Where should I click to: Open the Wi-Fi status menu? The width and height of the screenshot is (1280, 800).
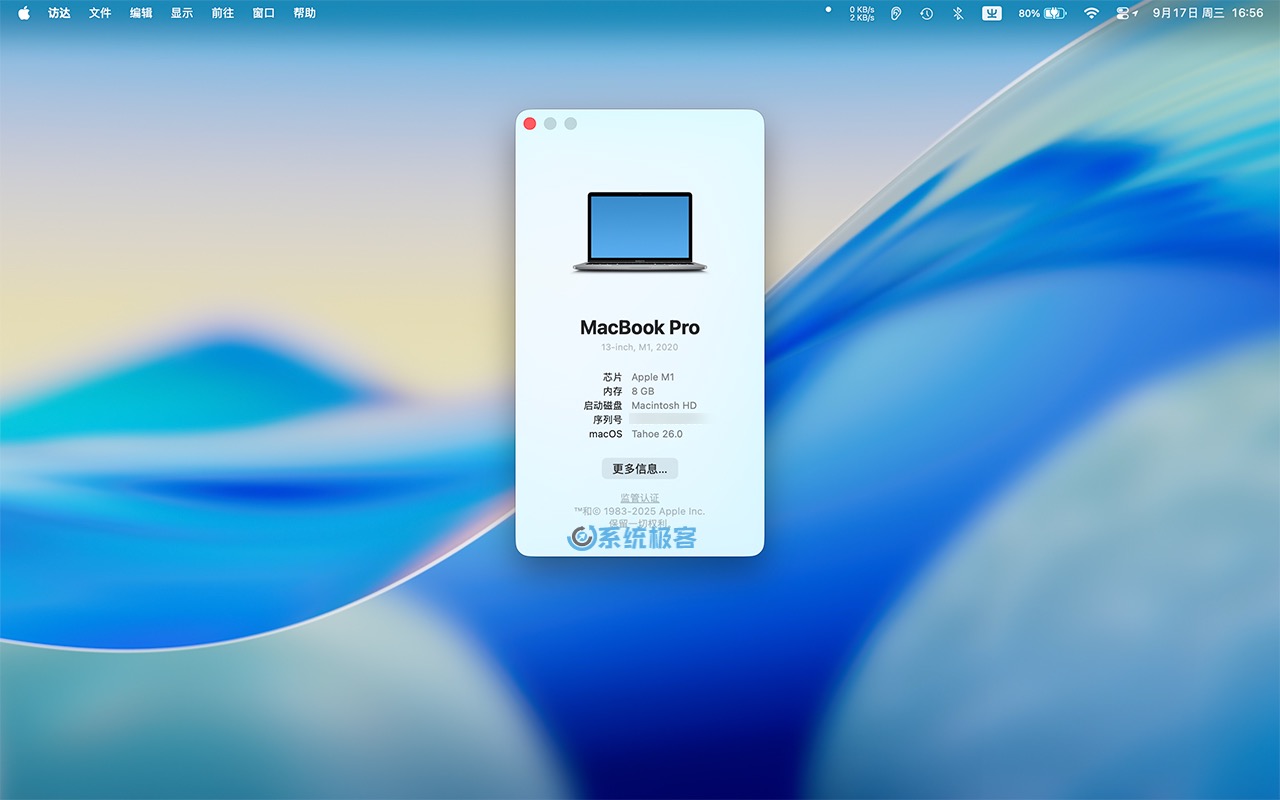tap(1091, 13)
